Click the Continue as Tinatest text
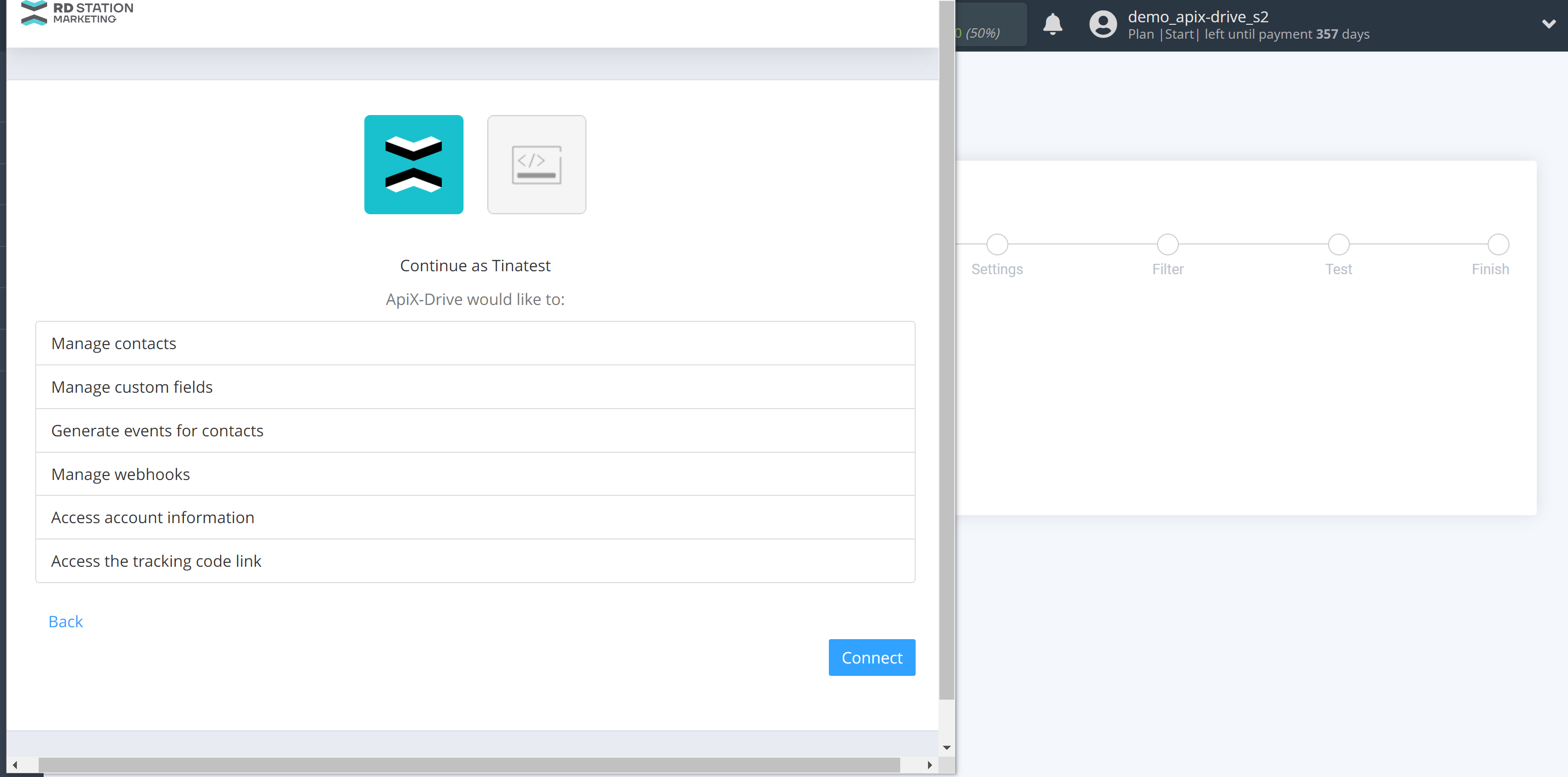 pos(475,265)
